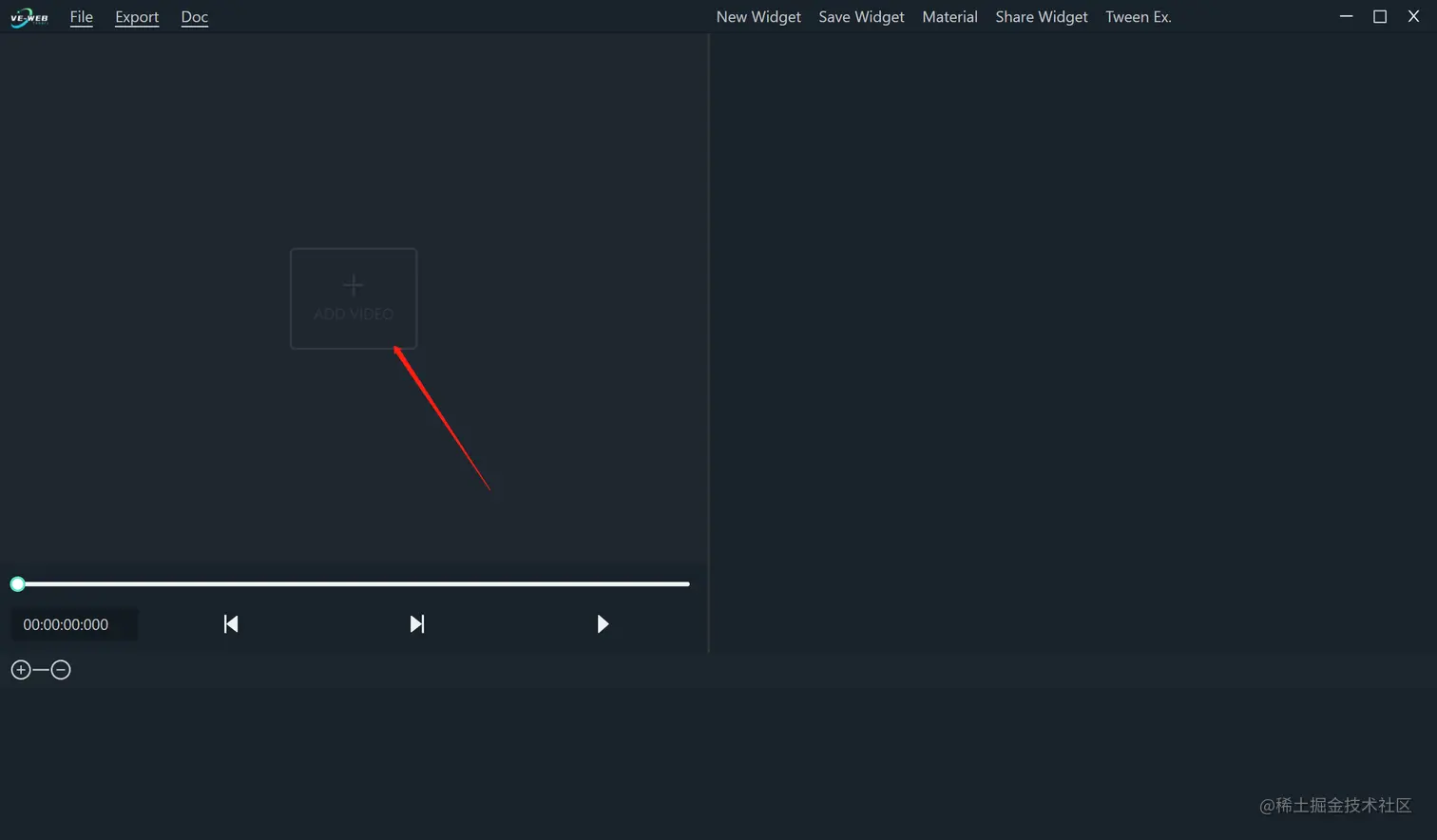Click New Widget in top bar

tap(758, 17)
